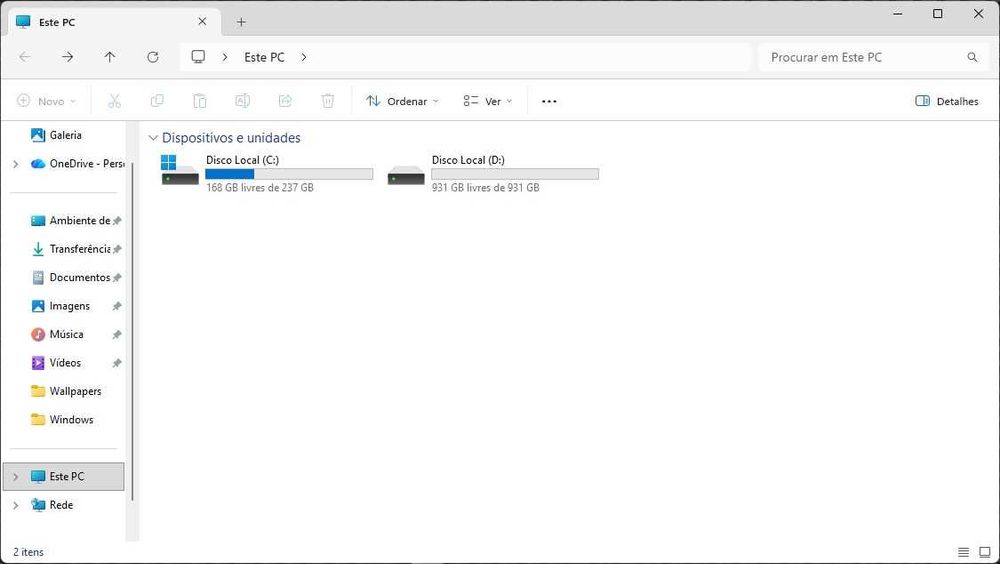
Task: Expand the Este PC tree node chevron
Action: click(15, 477)
